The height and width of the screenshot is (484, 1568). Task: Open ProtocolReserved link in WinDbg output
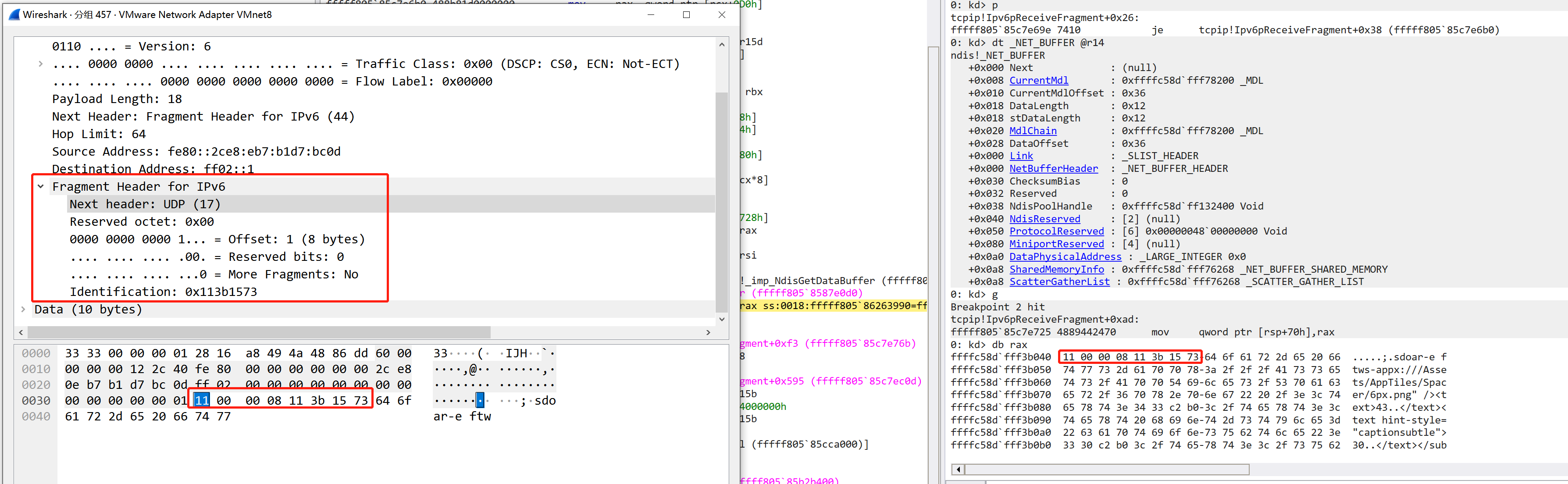click(x=1056, y=231)
